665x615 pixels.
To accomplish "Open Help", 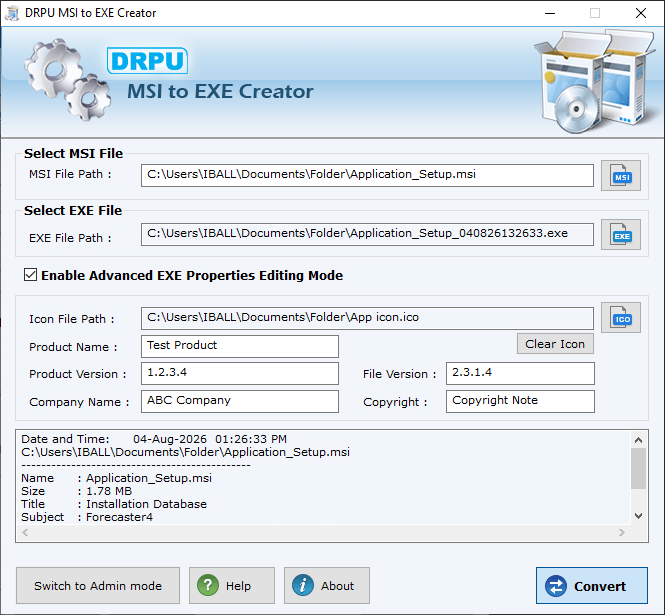I will (232, 586).
